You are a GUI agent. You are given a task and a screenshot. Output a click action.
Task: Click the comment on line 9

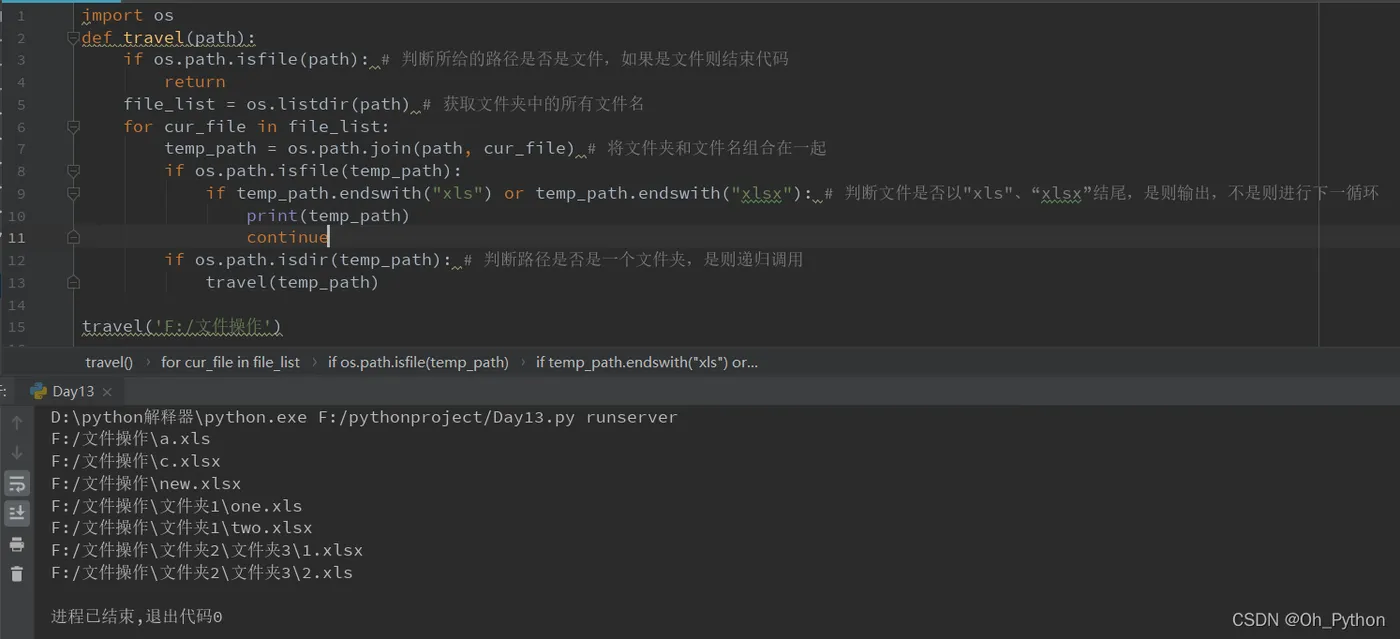[1102, 193]
